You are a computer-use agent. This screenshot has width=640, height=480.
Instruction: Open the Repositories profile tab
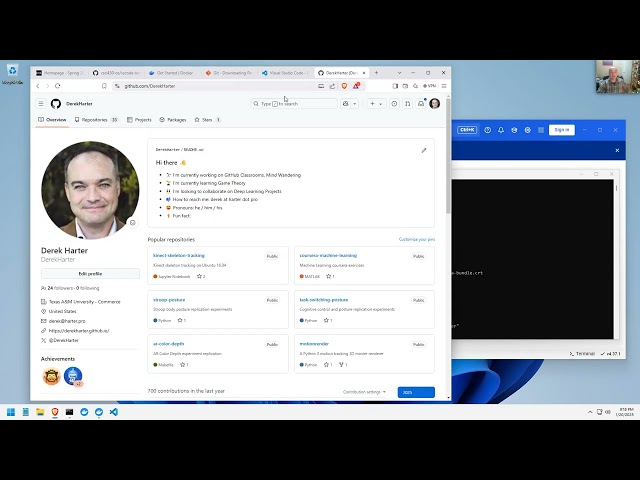pyautogui.click(x=96, y=120)
